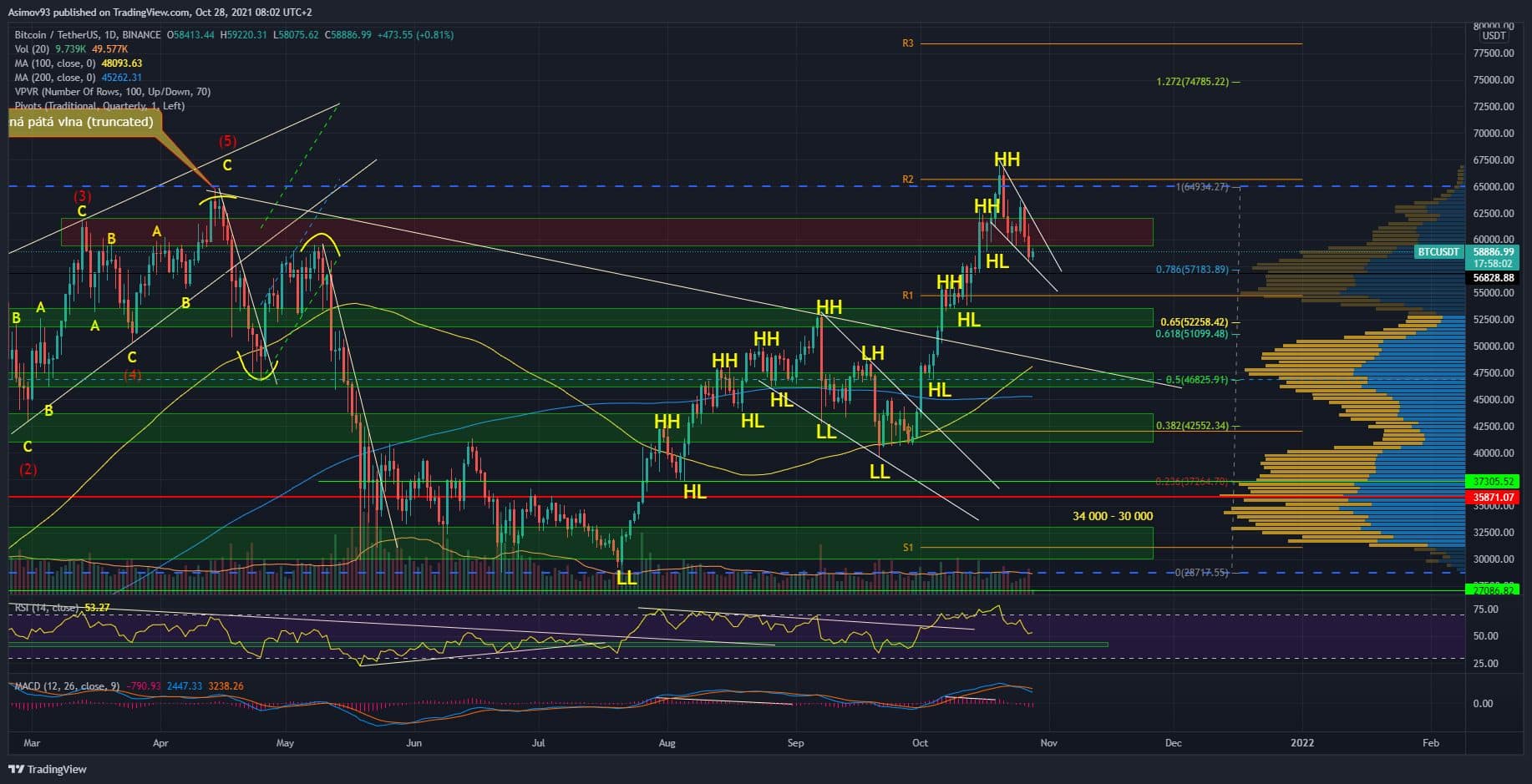The height and width of the screenshot is (784, 1532).
Task: Click the green 27086.82 price label
Action: 1493,590
